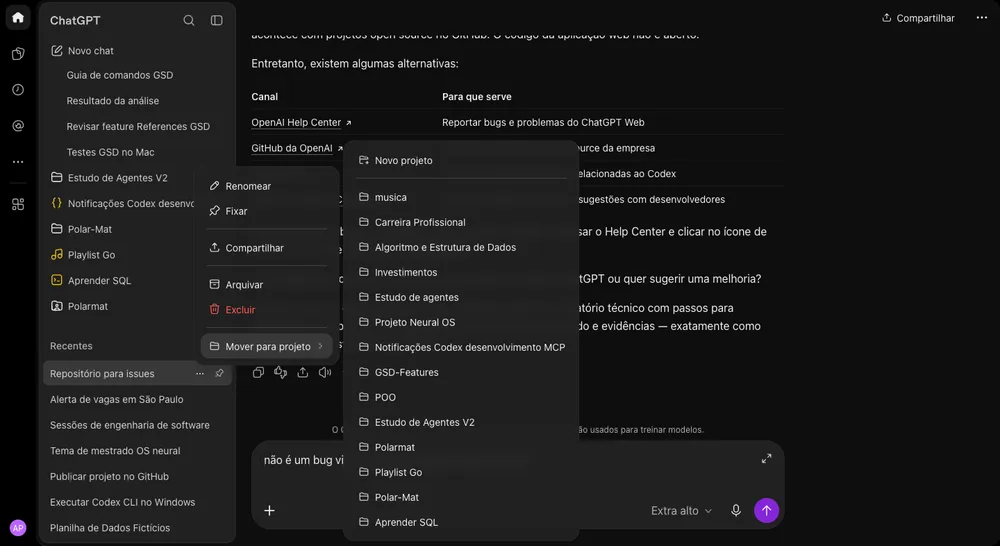This screenshot has width=1000, height=546.
Task: Open the GitHub da OpenAI link
Action: (297, 148)
